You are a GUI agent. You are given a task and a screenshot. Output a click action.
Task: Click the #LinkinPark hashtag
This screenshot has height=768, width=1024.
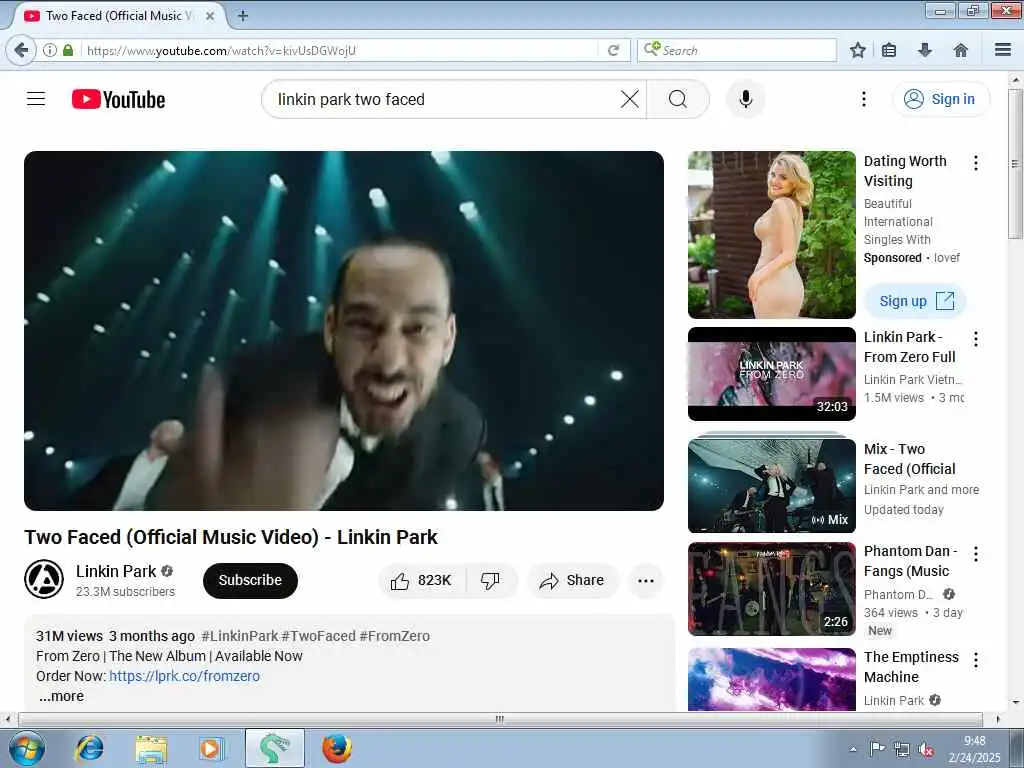point(240,636)
